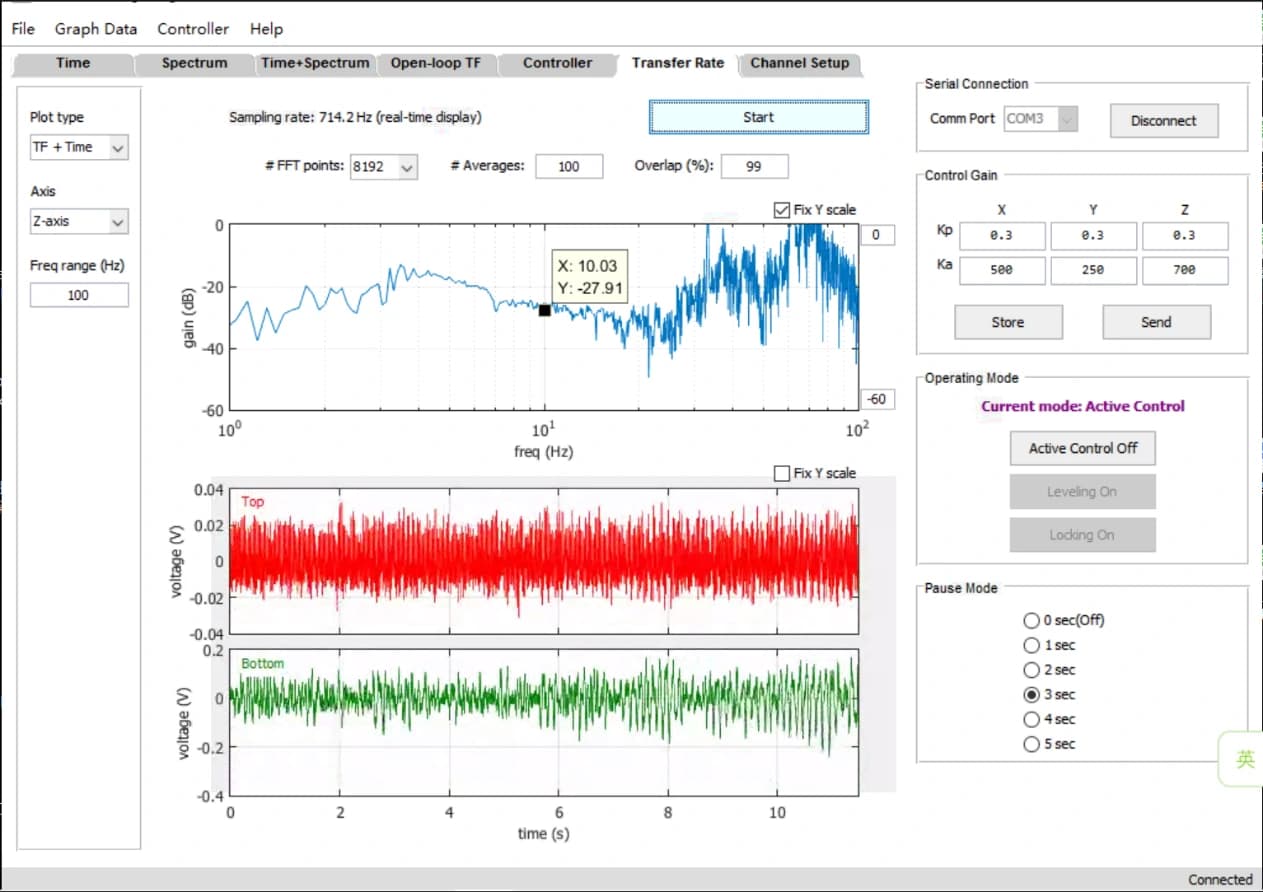
Task: Click the freq (Hz) axis label
Action: [544, 452]
